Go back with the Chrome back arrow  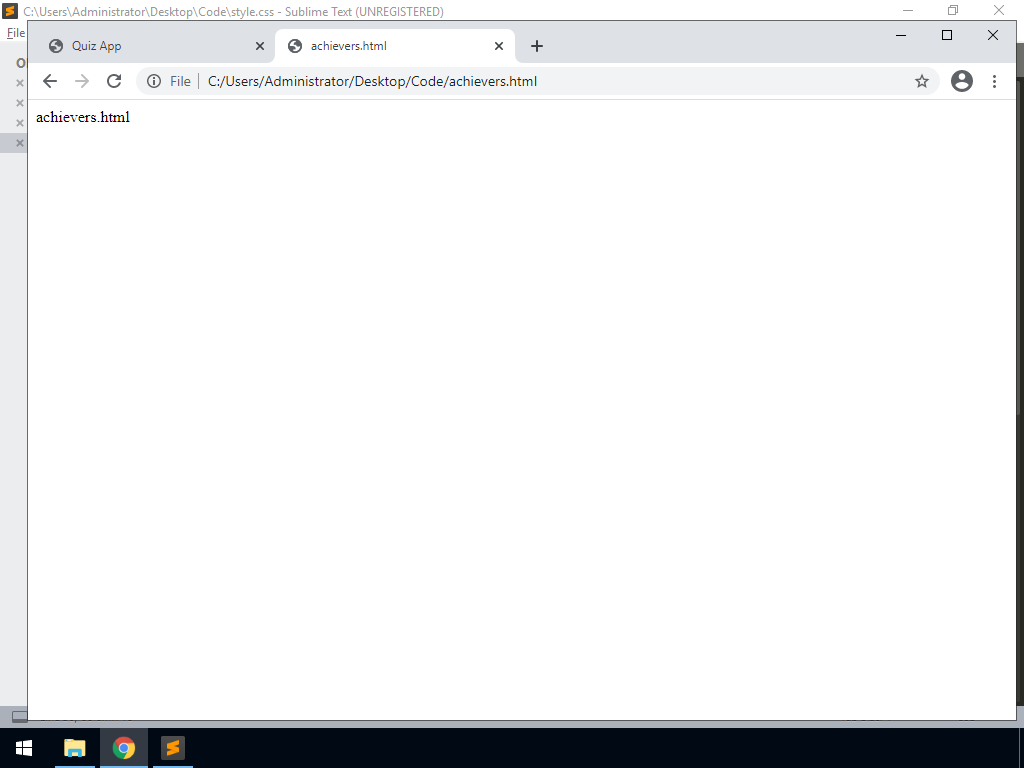(x=50, y=81)
